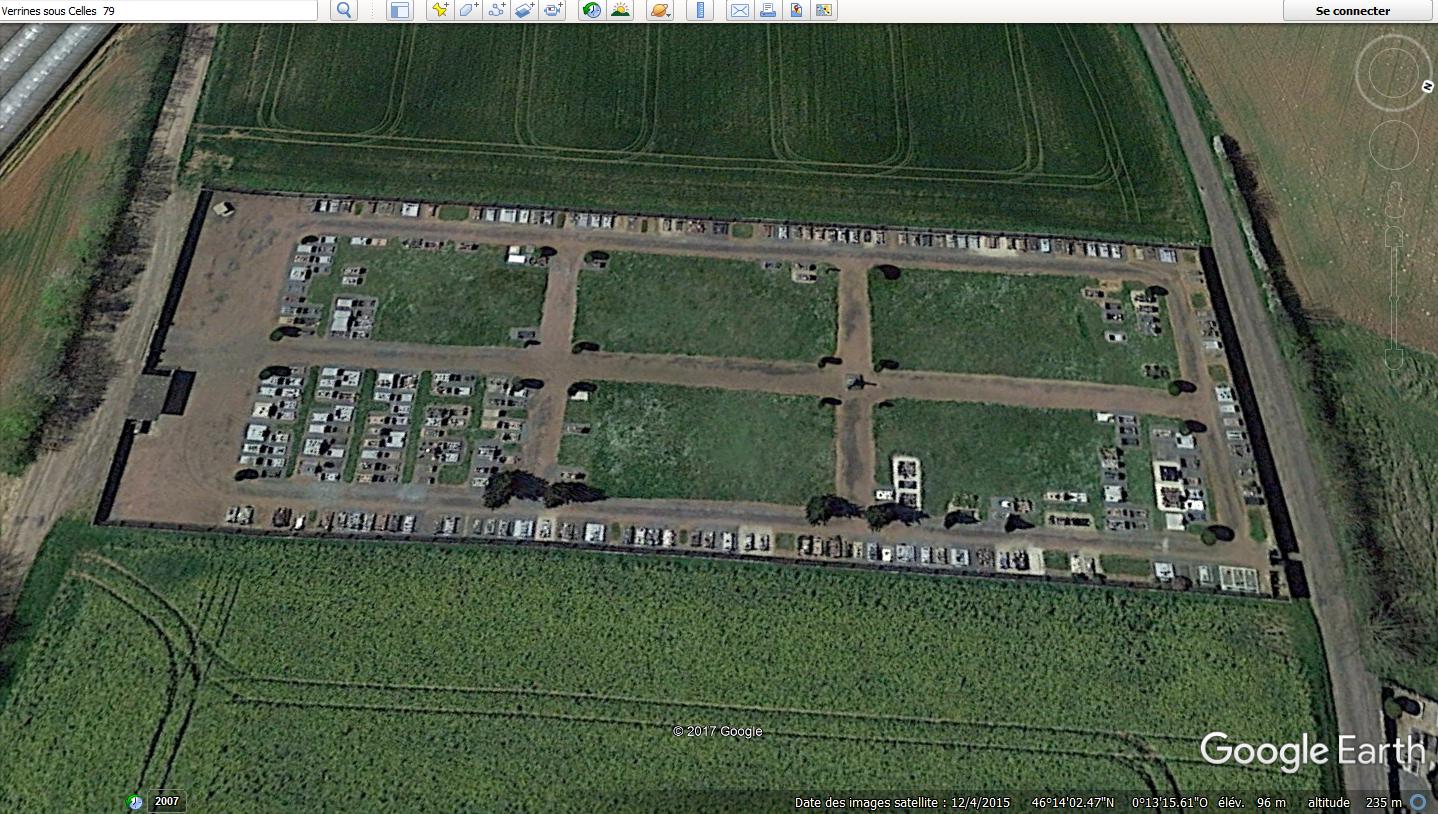Email the view via envelope icon
The image size is (1438, 814).
(x=740, y=10)
